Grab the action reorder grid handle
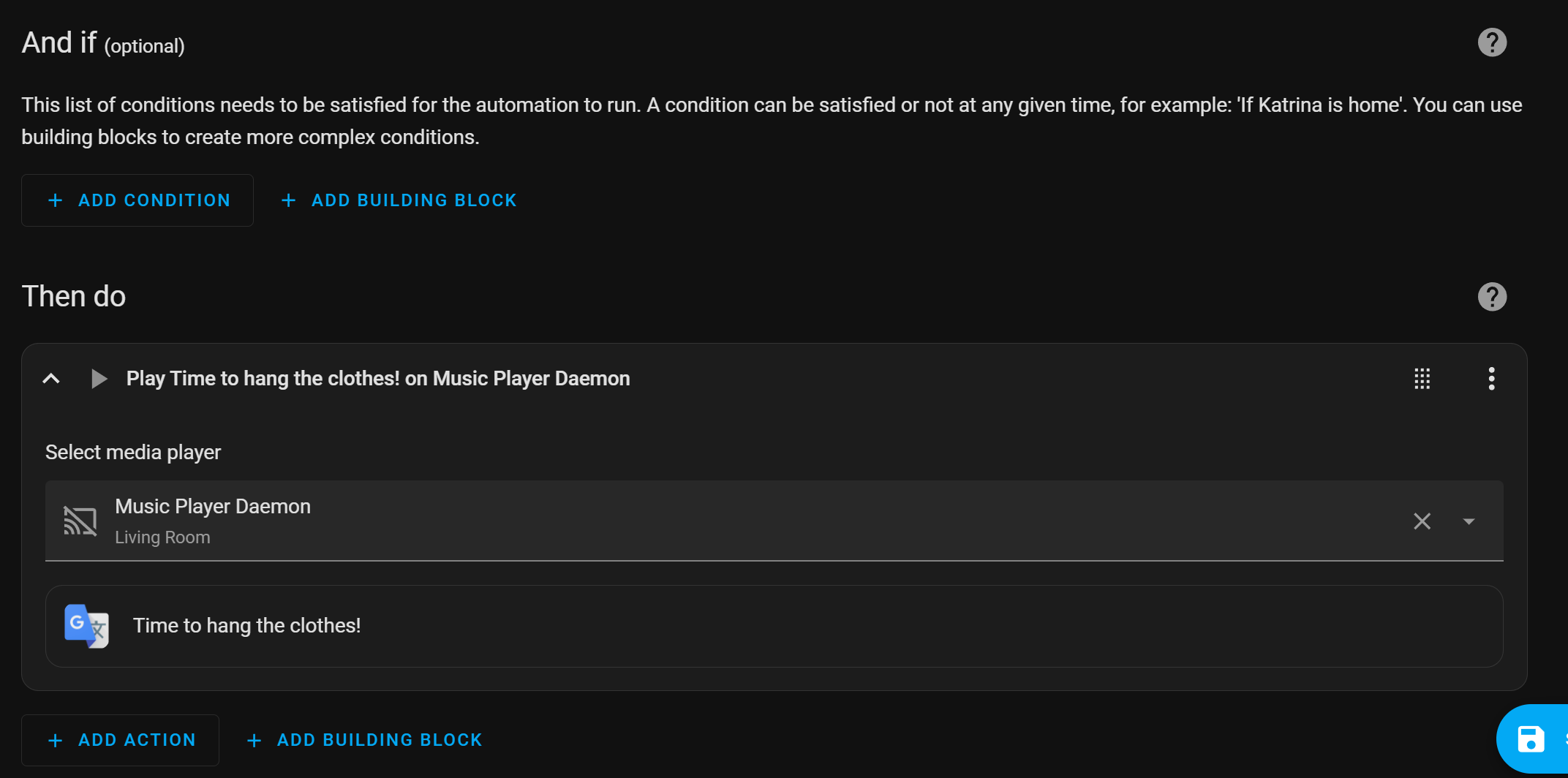Screen dimensions: 1568x778 [1422, 378]
